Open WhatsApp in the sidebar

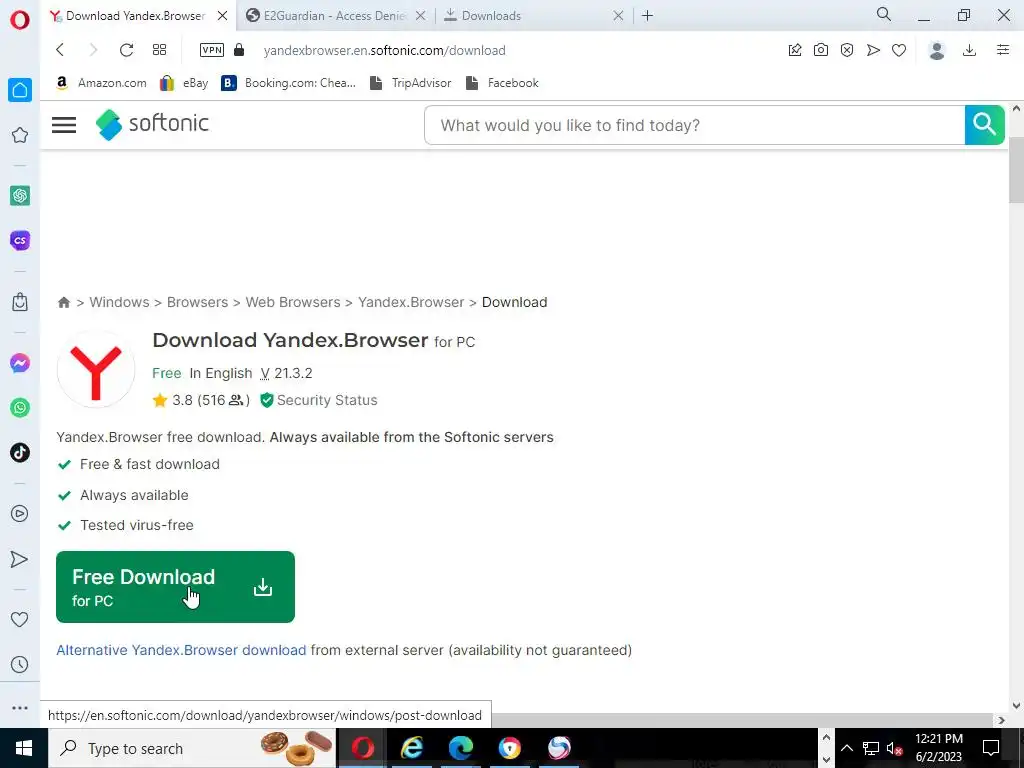click(x=20, y=408)
